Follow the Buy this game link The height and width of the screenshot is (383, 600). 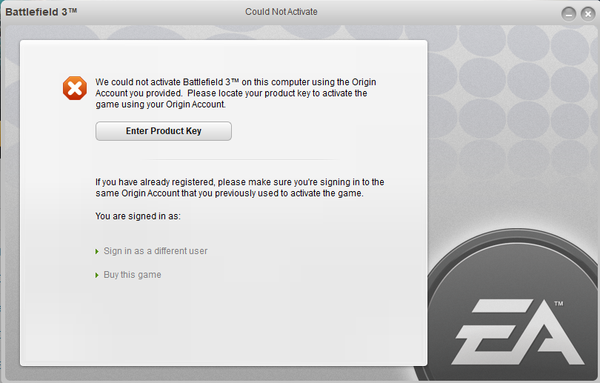(x=132, y=275)
